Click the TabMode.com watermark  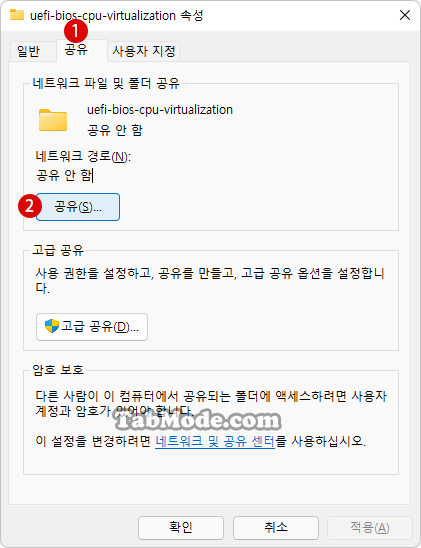coord(198,420)
